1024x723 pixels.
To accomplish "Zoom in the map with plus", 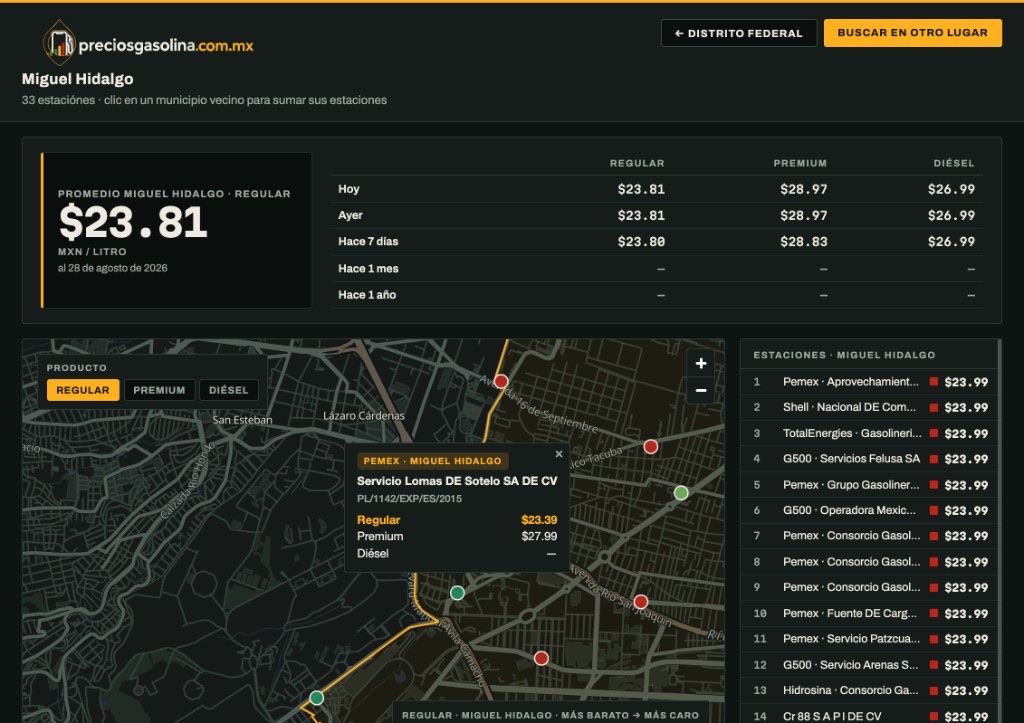I will pos(701,363).
